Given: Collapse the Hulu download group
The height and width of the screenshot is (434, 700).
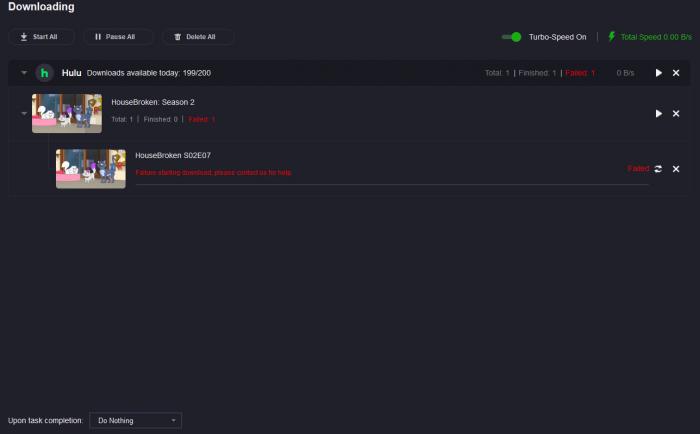Looking at the screenshot, I should click(x=24, y=72).
